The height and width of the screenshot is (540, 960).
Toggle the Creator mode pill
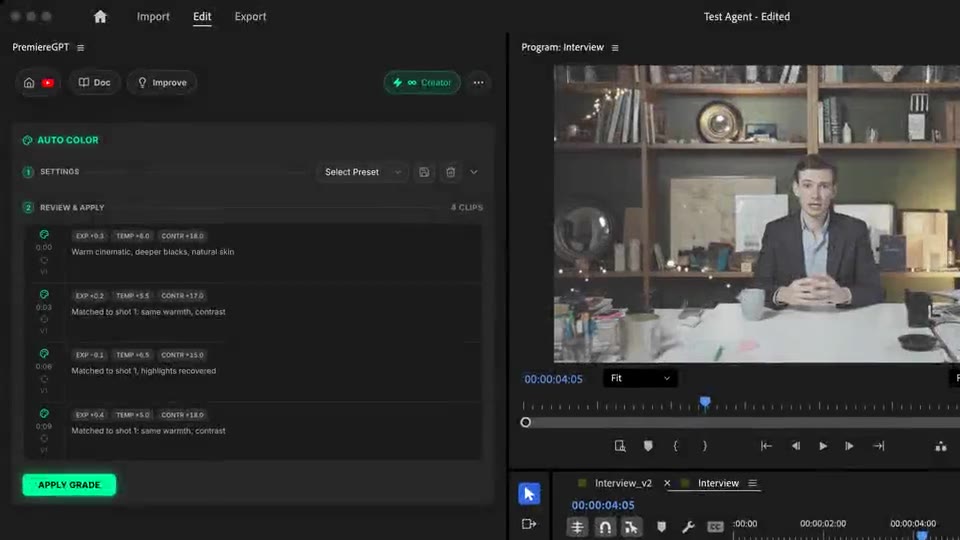coord(422,83)
